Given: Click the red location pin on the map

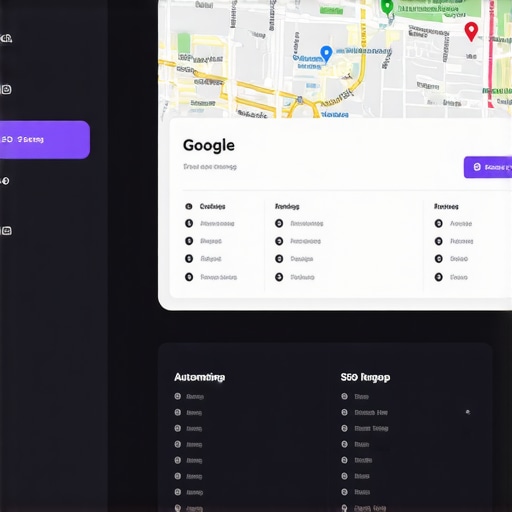Looking at the screenshot, I should click(471, 32).
